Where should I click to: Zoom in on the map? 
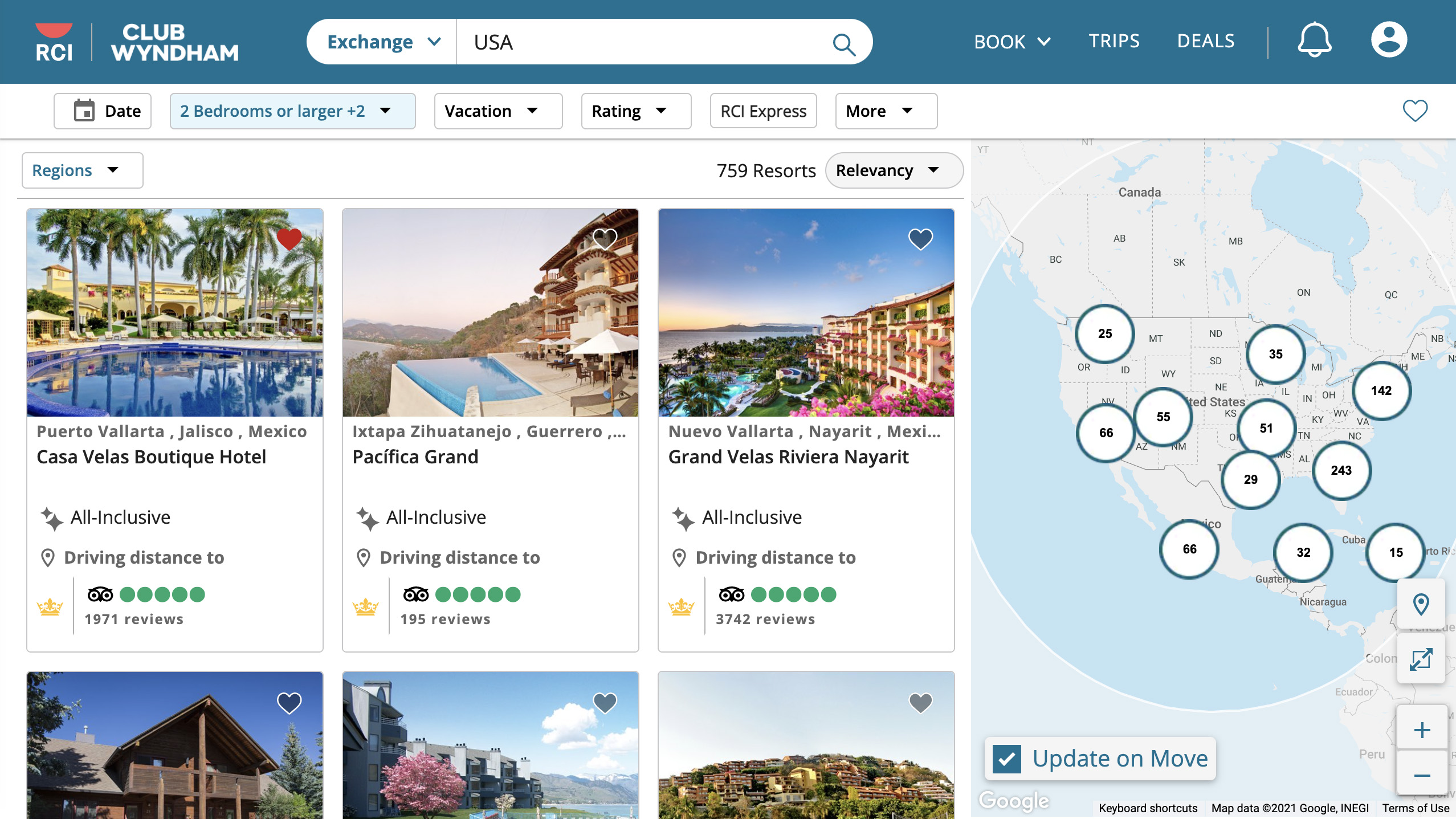(1422, 730)
